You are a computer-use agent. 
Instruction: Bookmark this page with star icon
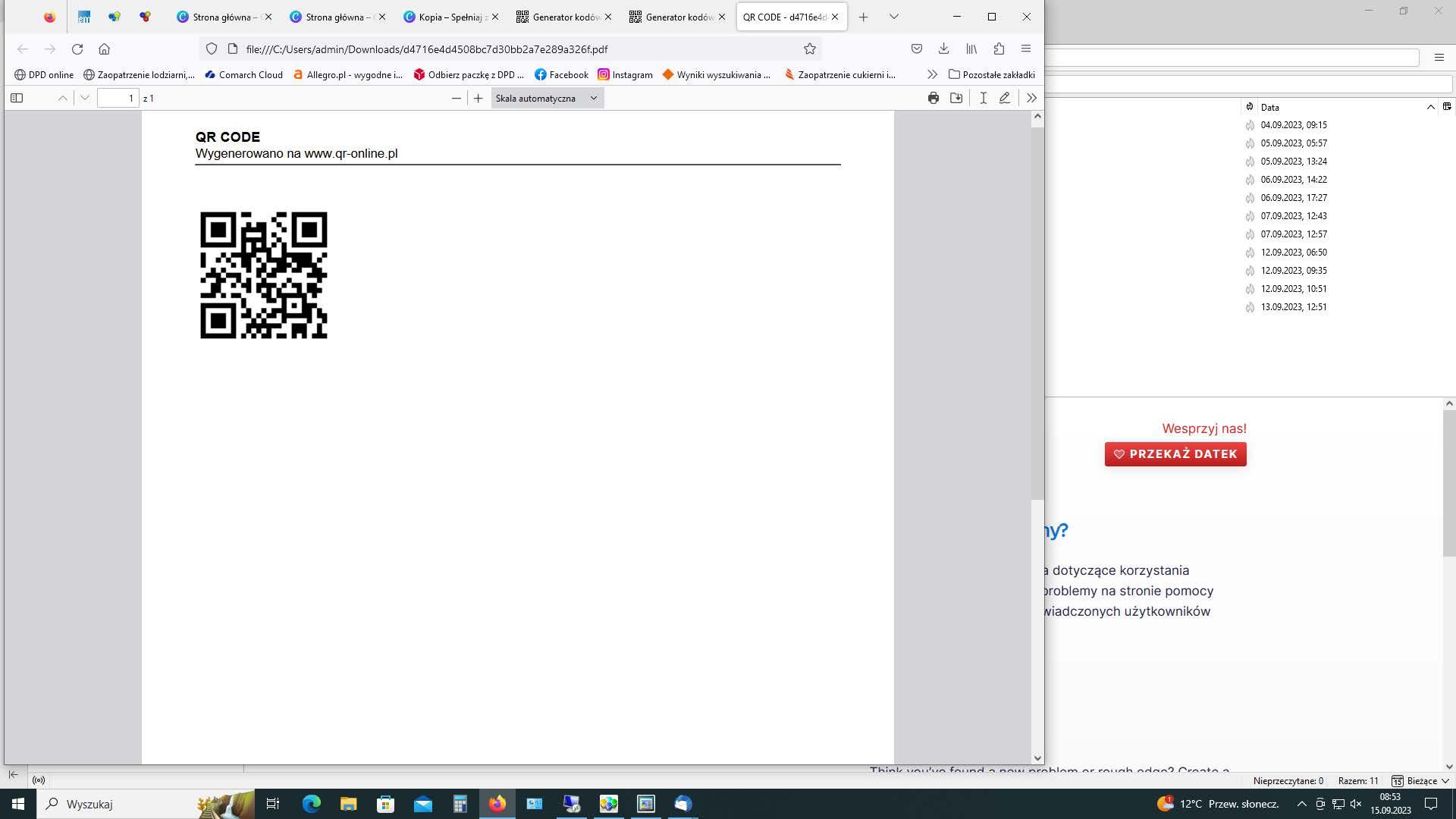click(x=809, y=49)
